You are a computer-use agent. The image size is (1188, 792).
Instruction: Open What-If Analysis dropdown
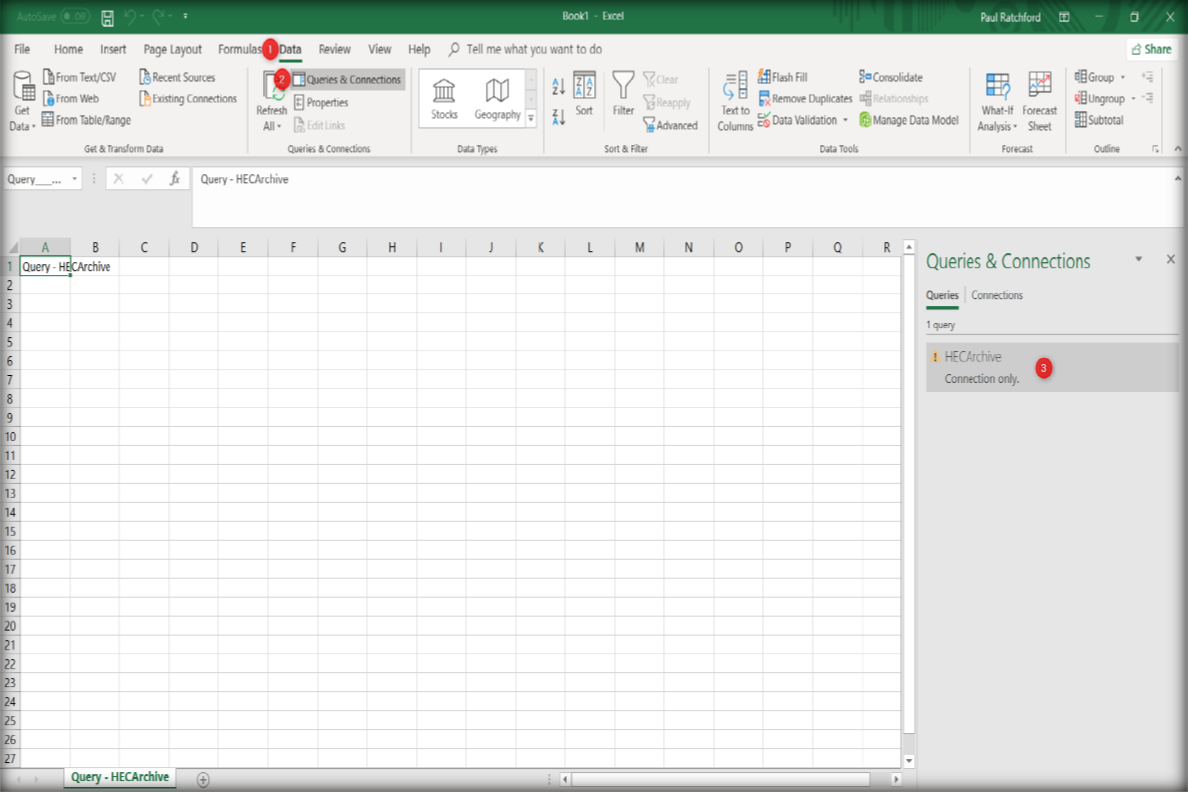click(x=997, y=102)
